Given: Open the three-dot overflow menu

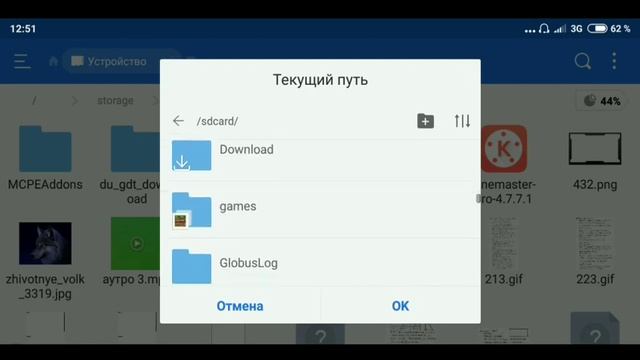Looking at the screenshot, I should click(614, 61).
